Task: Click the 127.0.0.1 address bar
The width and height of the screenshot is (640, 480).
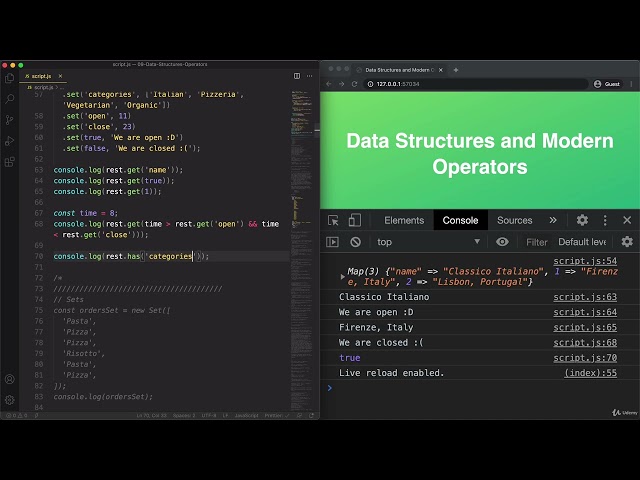Action: [476, 84]
